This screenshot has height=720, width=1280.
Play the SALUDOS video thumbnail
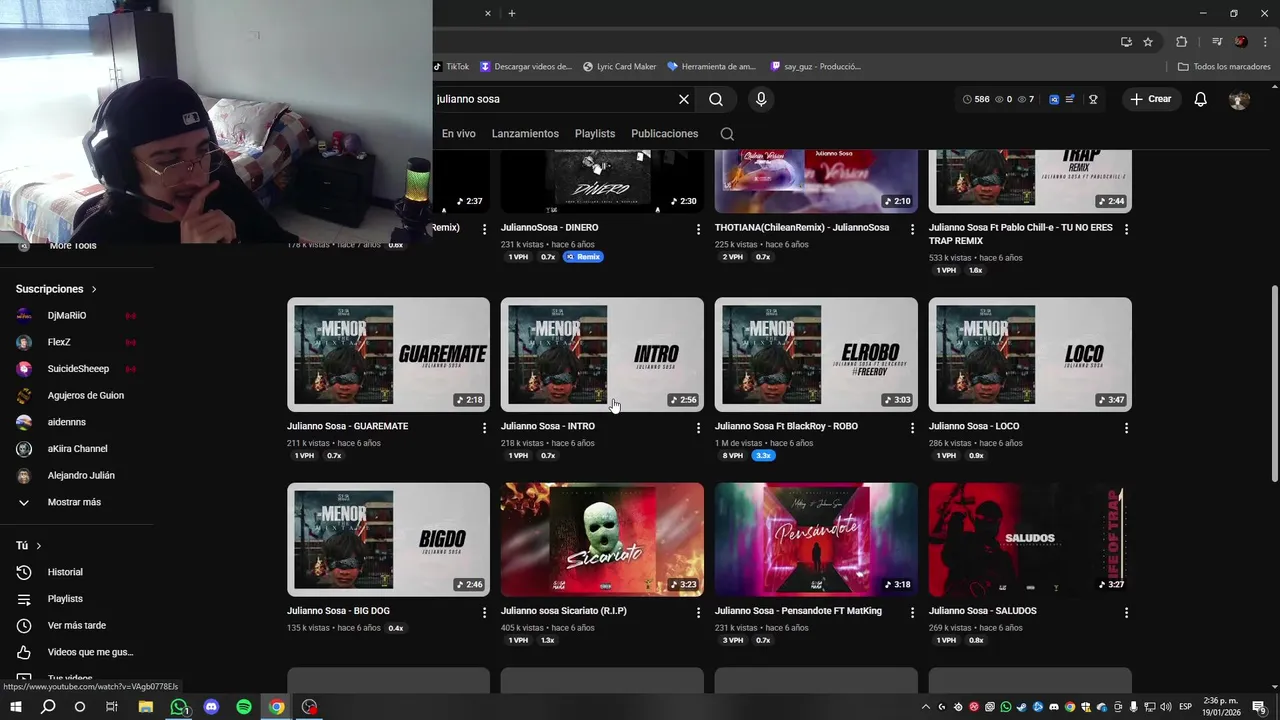point(1030,540)
